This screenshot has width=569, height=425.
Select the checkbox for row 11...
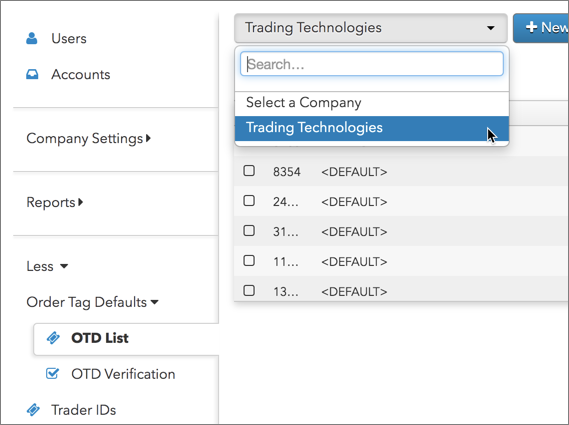point(249,261)
